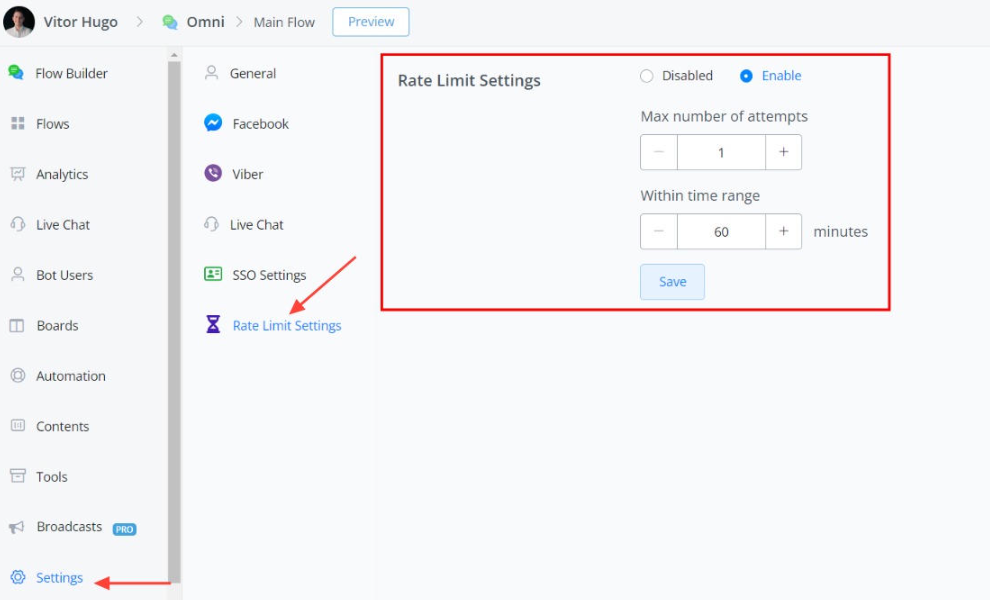
Task: Open Analytics via its chart icon
Action: [17, 174]
